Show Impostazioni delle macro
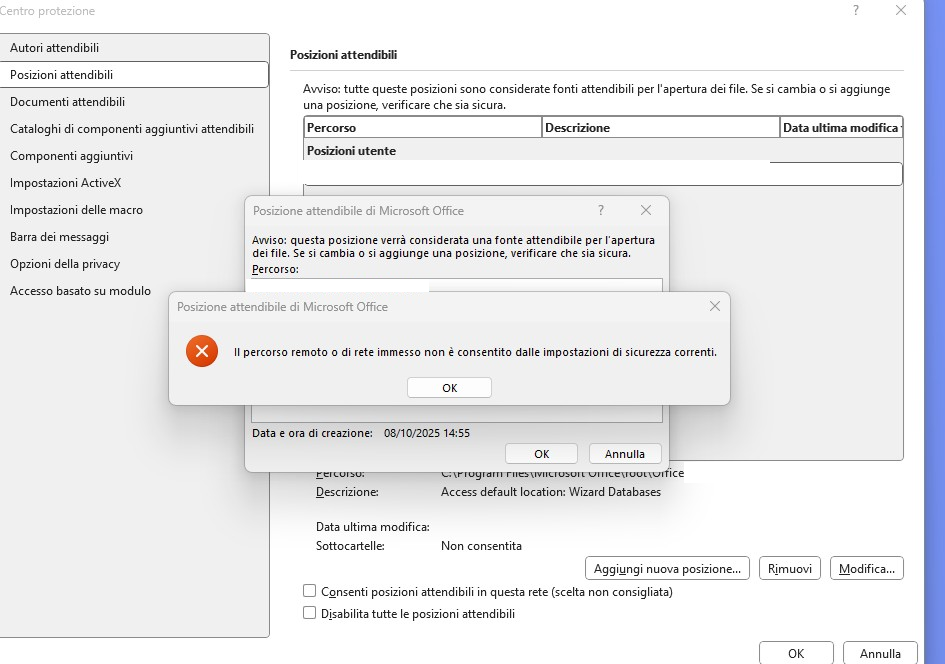Screen dimensions: 945x664 [x=134, y=210]
